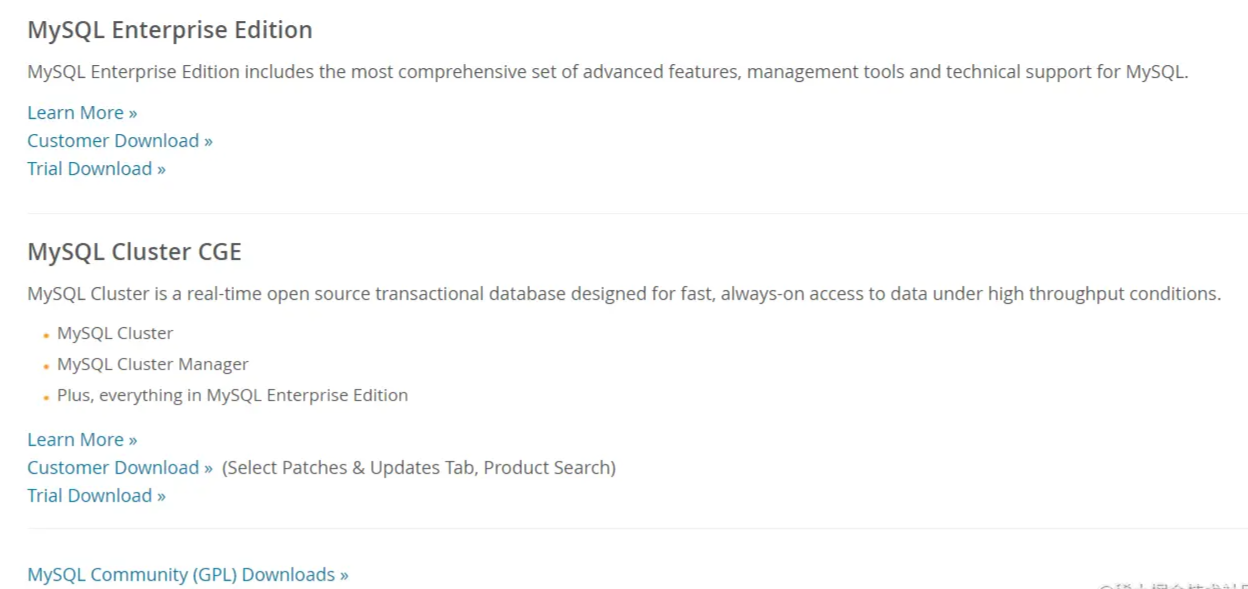Click the 'Plus, everything in MySQL Enterprise Edition' item
Image resolution: width=1248 pixels, height=589 pixels.
pos(232,396)
